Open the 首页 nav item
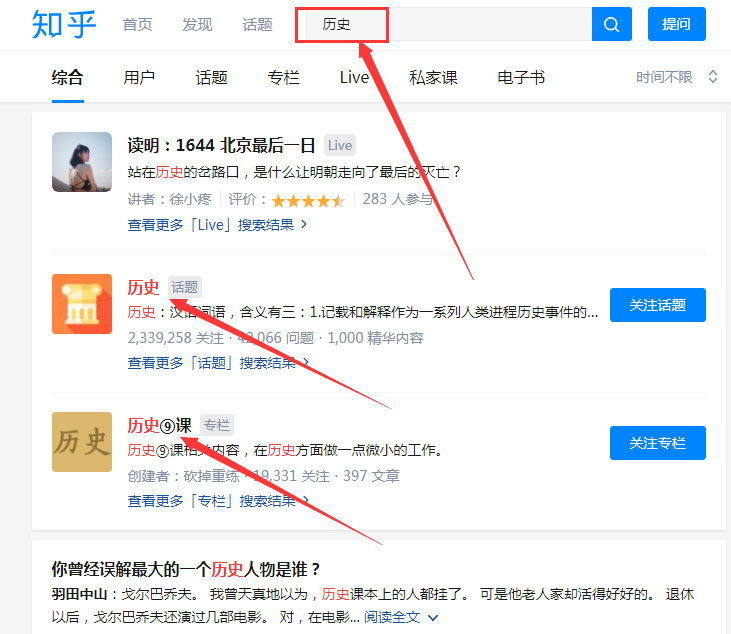 click(x=137, y=24)
